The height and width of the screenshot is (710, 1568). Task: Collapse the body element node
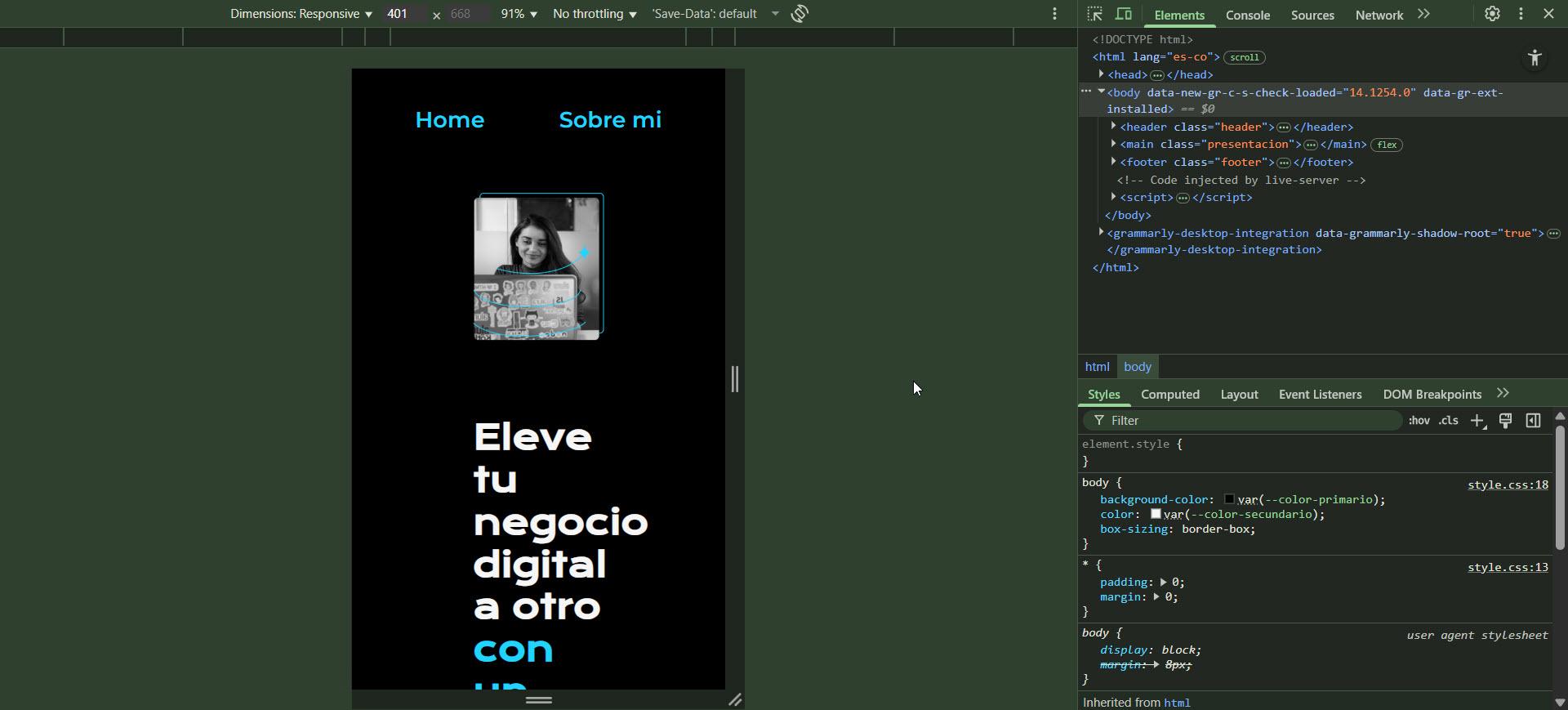[x=1101, y=92]
